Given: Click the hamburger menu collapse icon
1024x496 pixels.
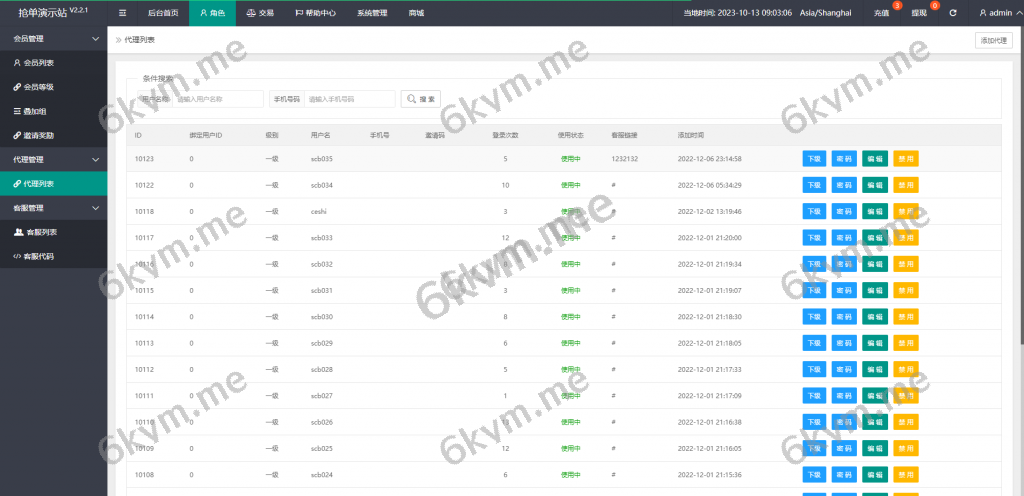Looking at the screenshot, I should [122, 13].
